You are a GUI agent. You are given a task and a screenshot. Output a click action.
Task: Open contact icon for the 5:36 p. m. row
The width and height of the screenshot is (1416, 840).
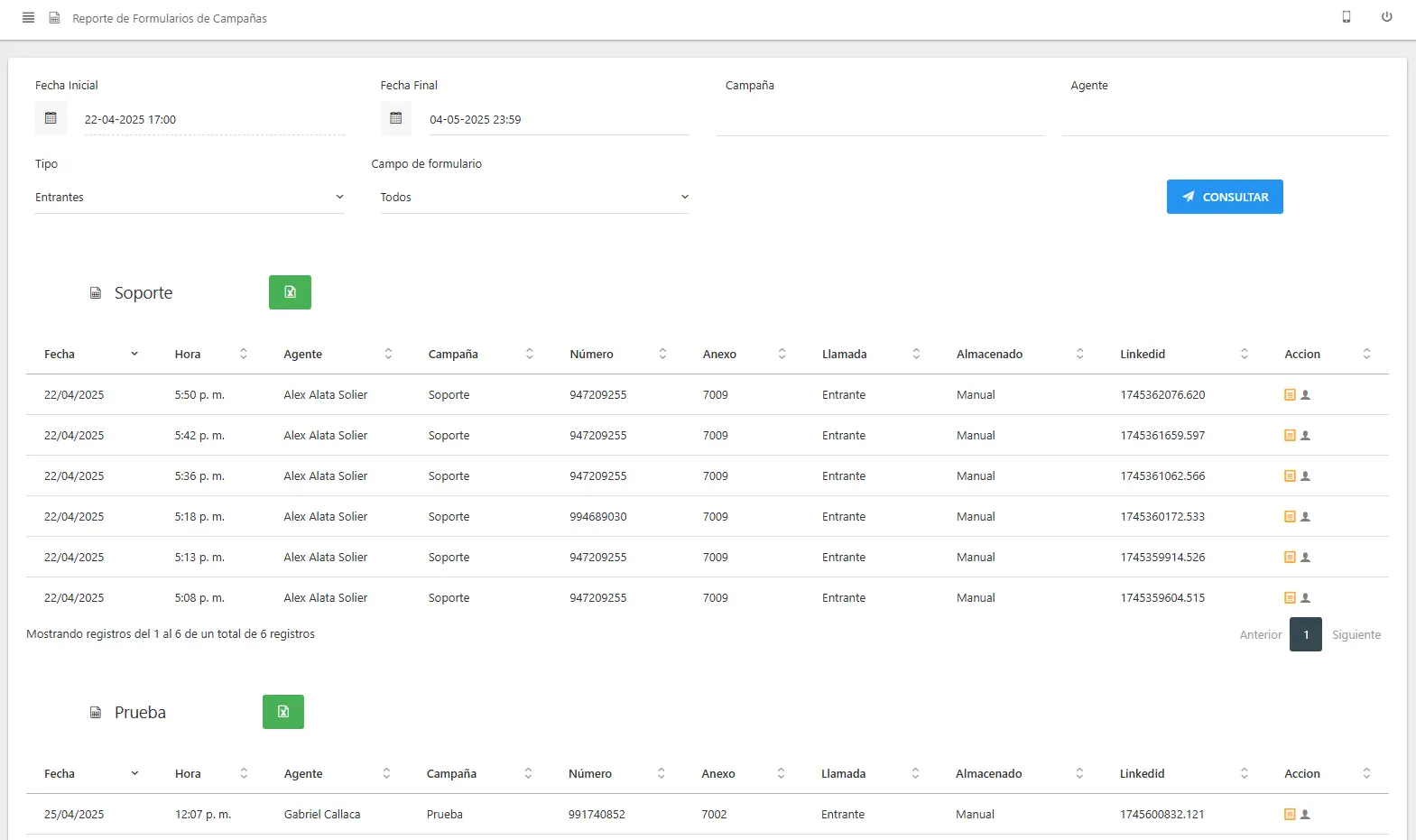coord(1305,475)
